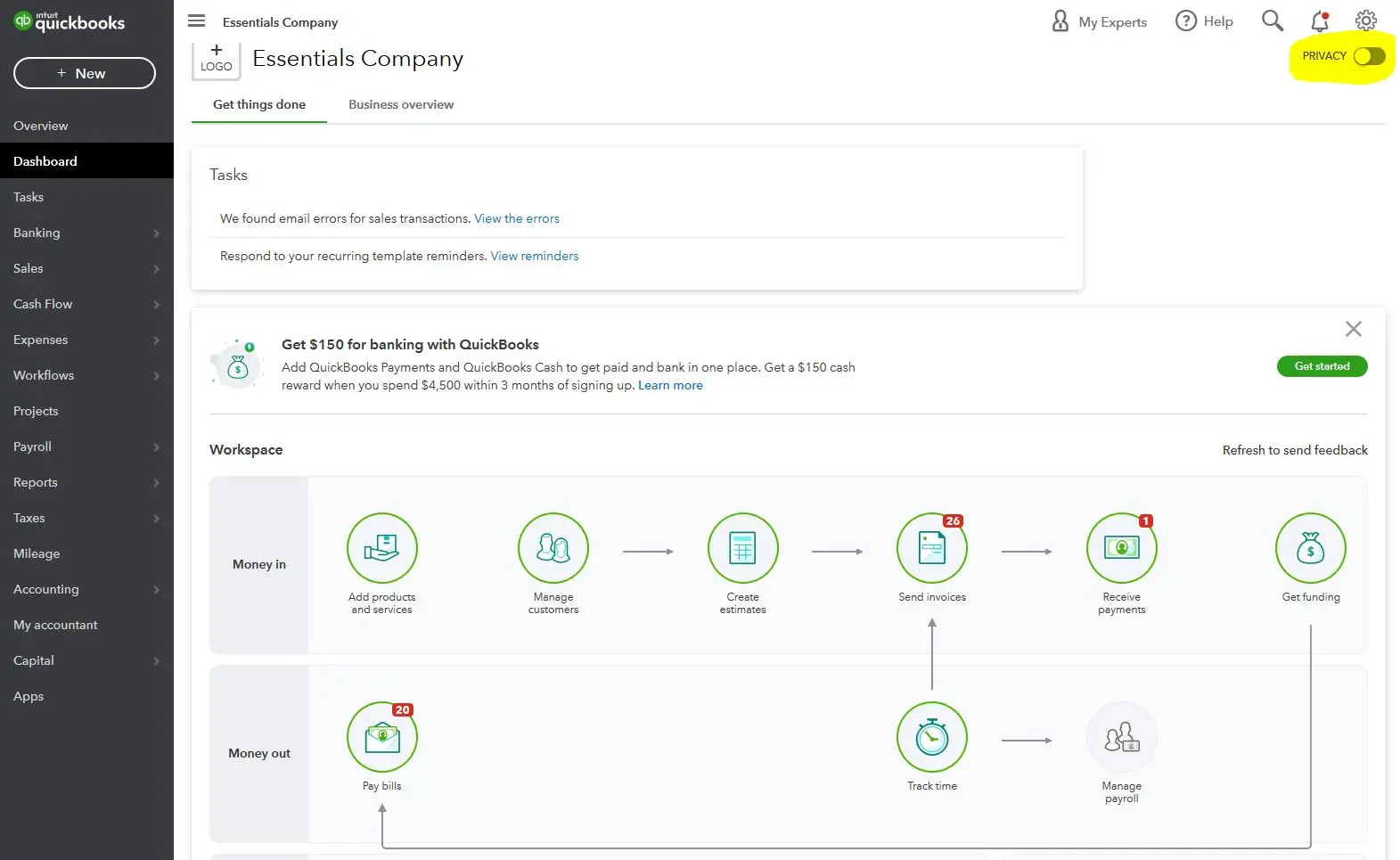Expand the Taxes menu chevron
1400x860 pixels.
coord(157,519)
